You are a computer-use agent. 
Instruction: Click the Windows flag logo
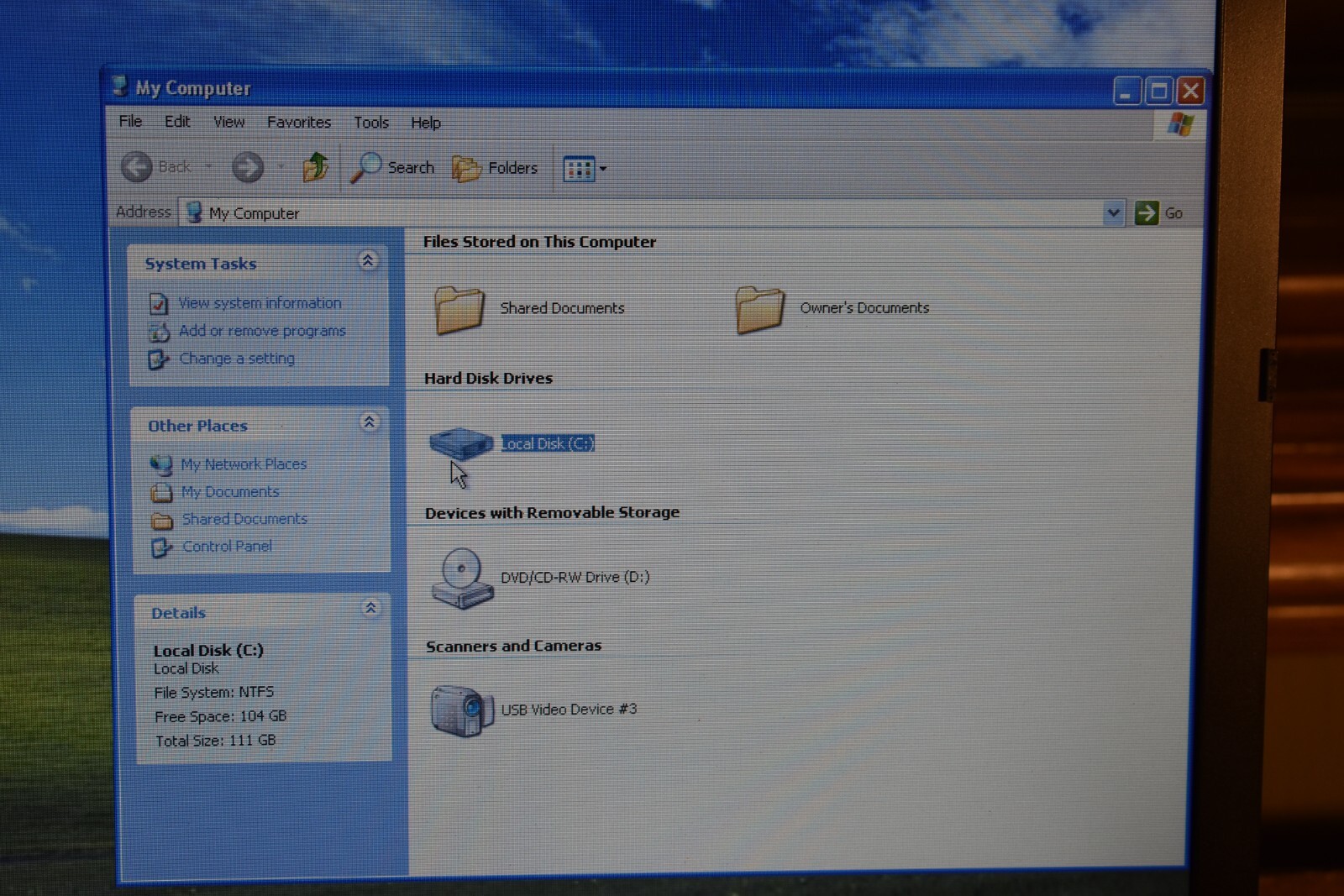coord(1180,125)
